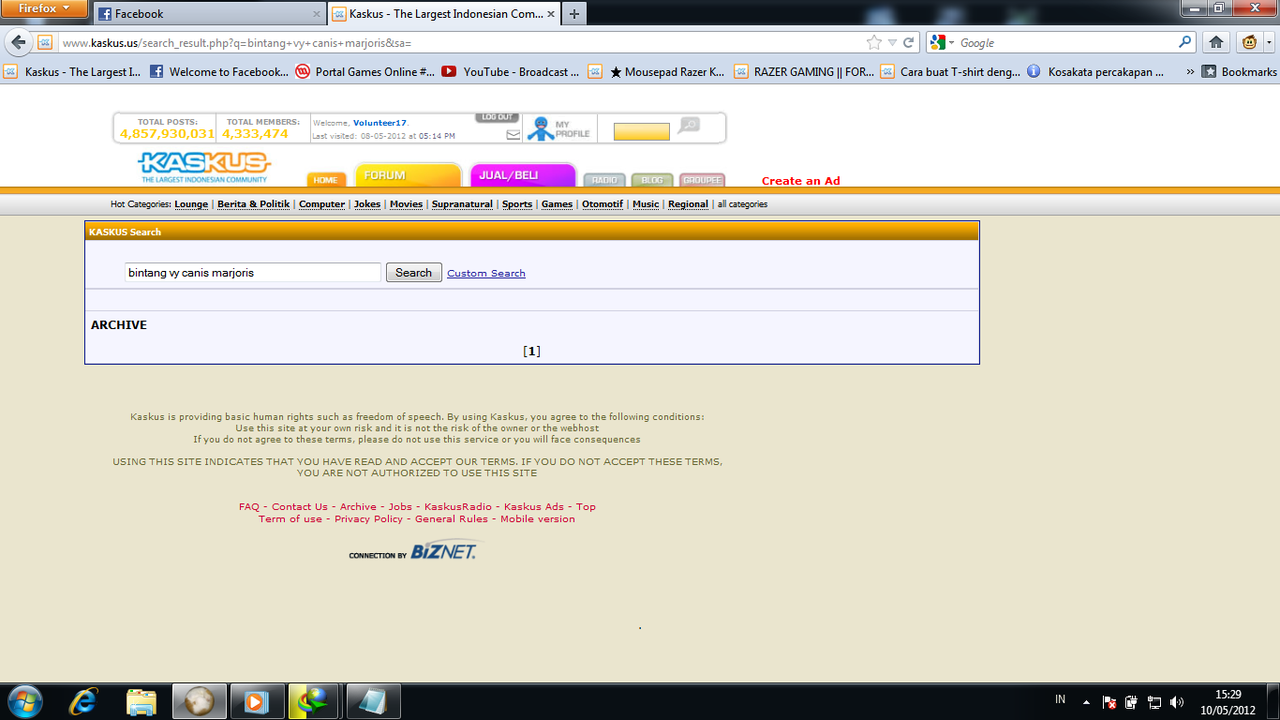Go back using the browser back arrow
The image size is (1280, 720).
click(17, 42)
